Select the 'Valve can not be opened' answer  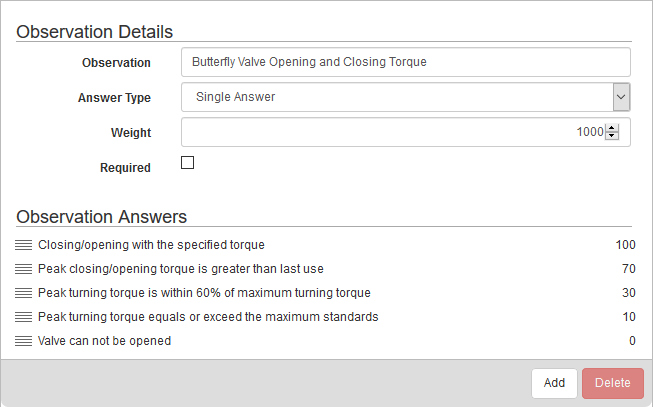coord(104,341)
